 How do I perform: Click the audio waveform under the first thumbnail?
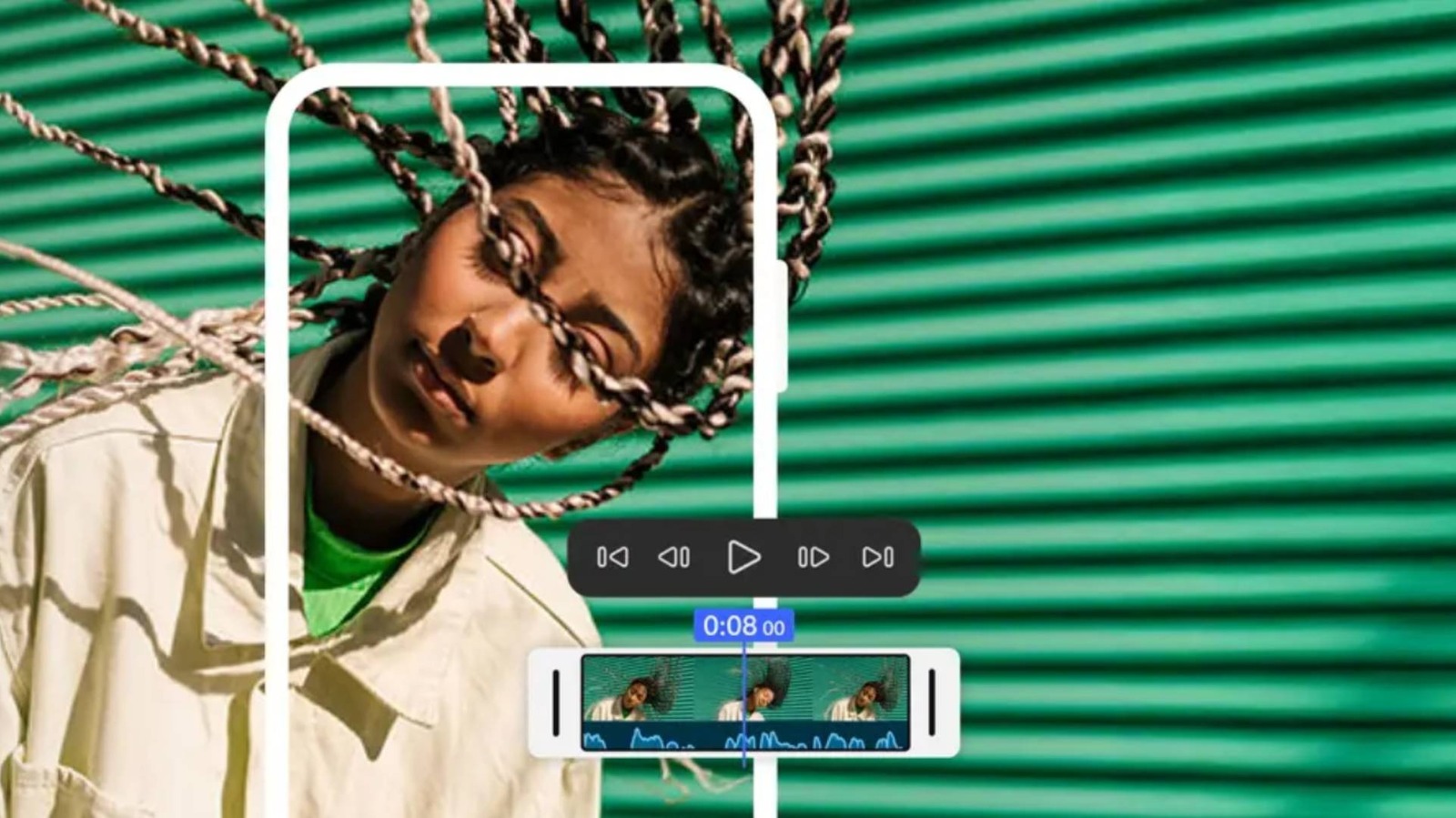pos(636,738)
